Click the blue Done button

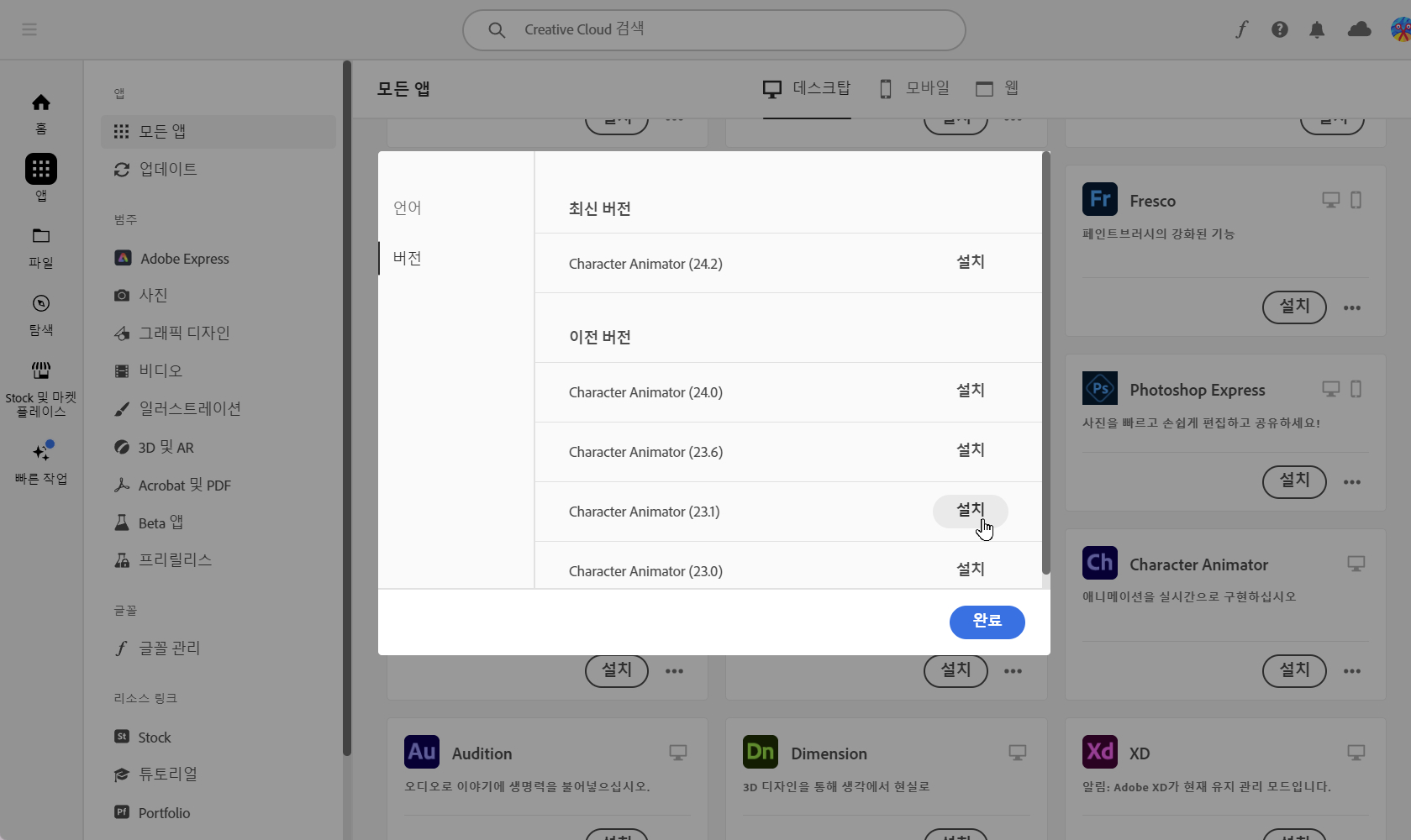(x=987, y=622)
